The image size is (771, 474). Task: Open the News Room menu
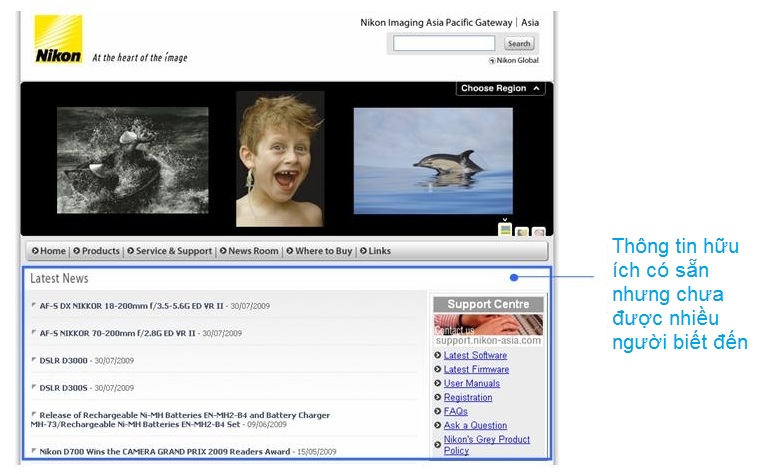253,251
